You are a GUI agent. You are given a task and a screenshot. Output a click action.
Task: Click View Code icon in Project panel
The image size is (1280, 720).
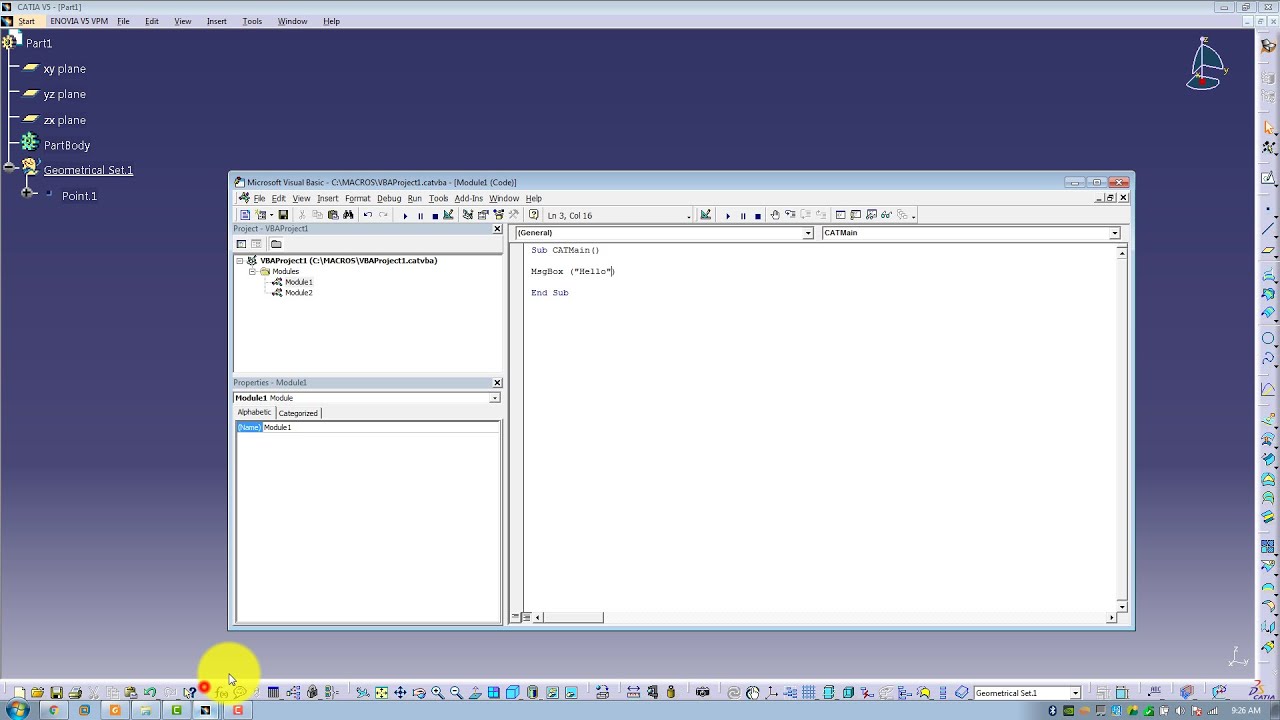(x=241, y=244)
